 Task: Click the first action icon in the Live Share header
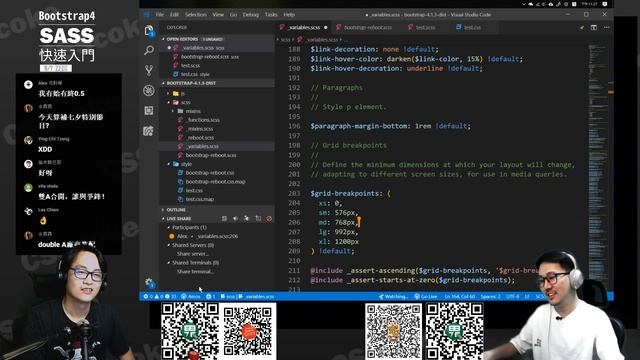click(x=224, y=219)
